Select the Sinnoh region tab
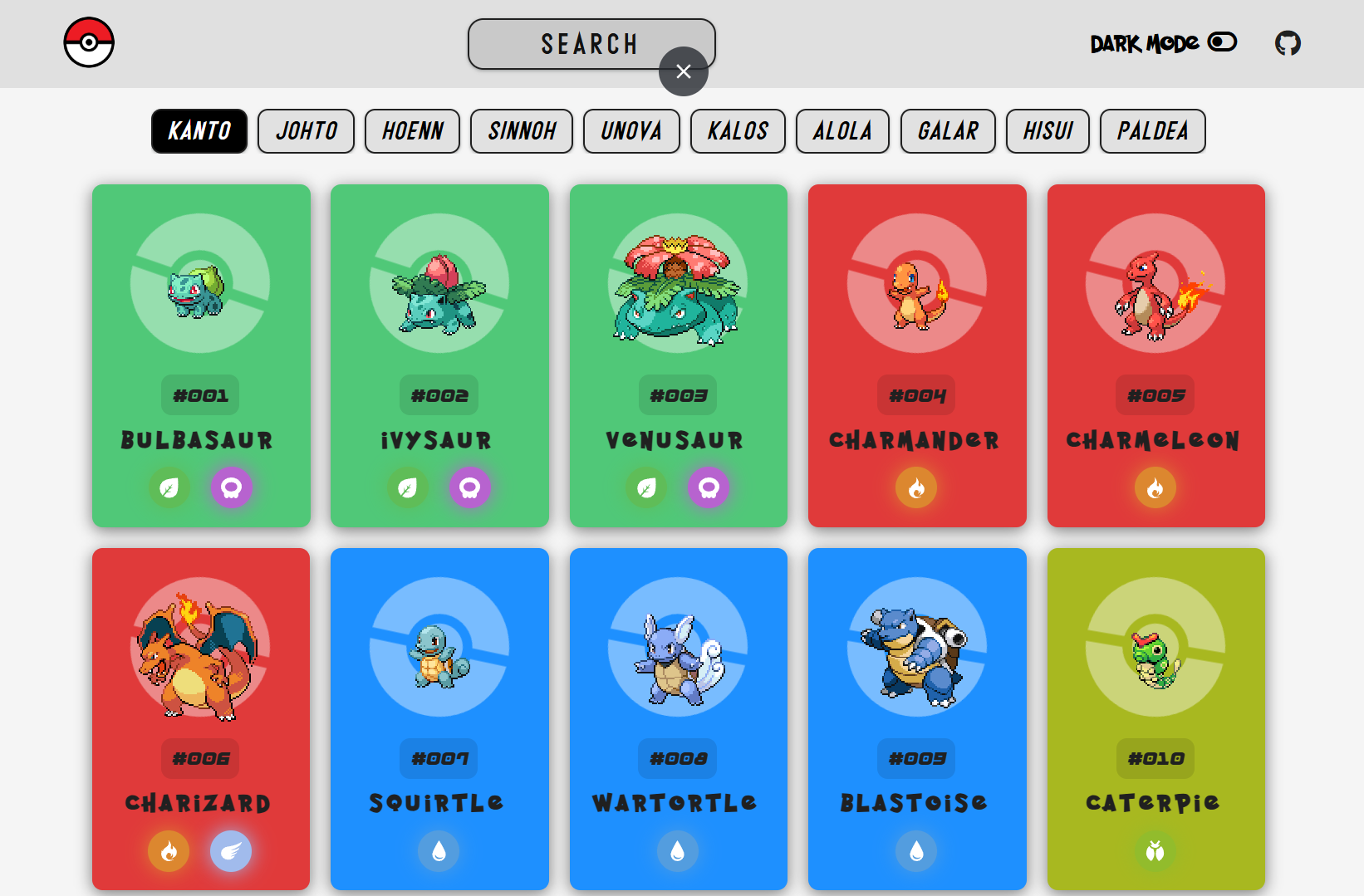1364x896 pixels. (522, 131)
